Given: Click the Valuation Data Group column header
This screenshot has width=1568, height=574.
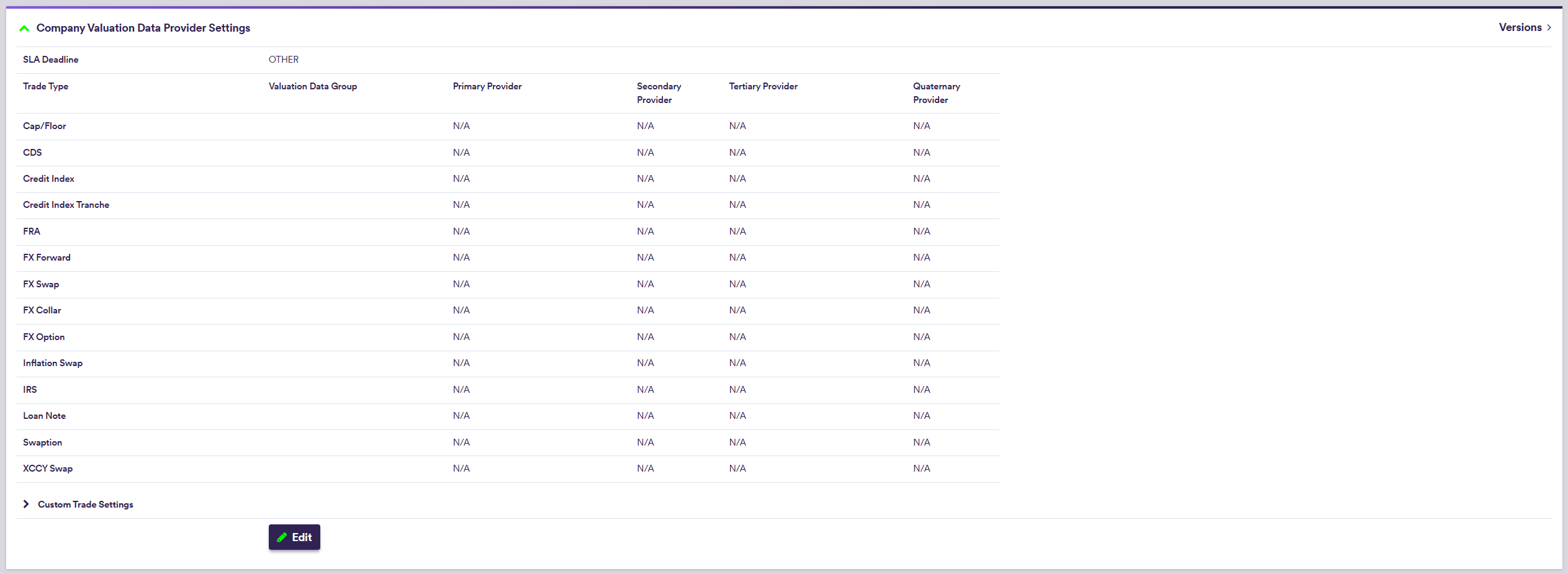Looking at the screenshot, I should click(x=312, y=86).
